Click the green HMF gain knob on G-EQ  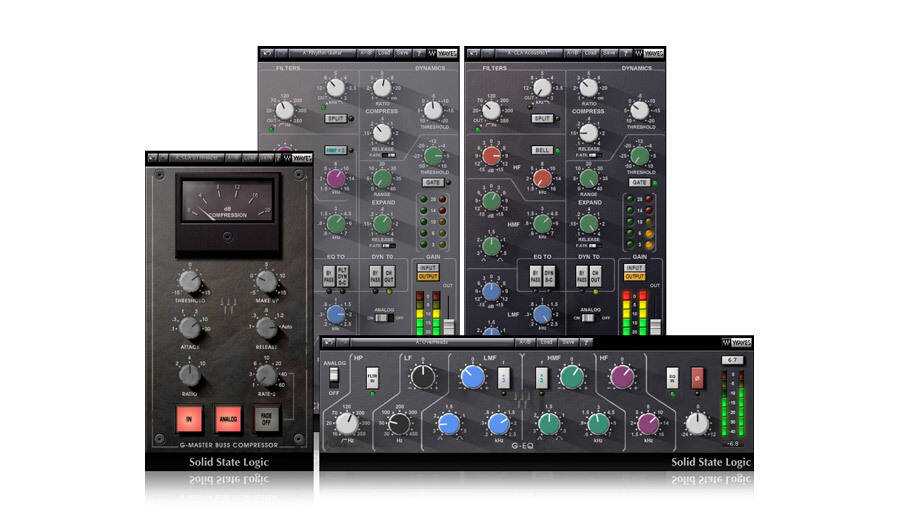point(572,377)
